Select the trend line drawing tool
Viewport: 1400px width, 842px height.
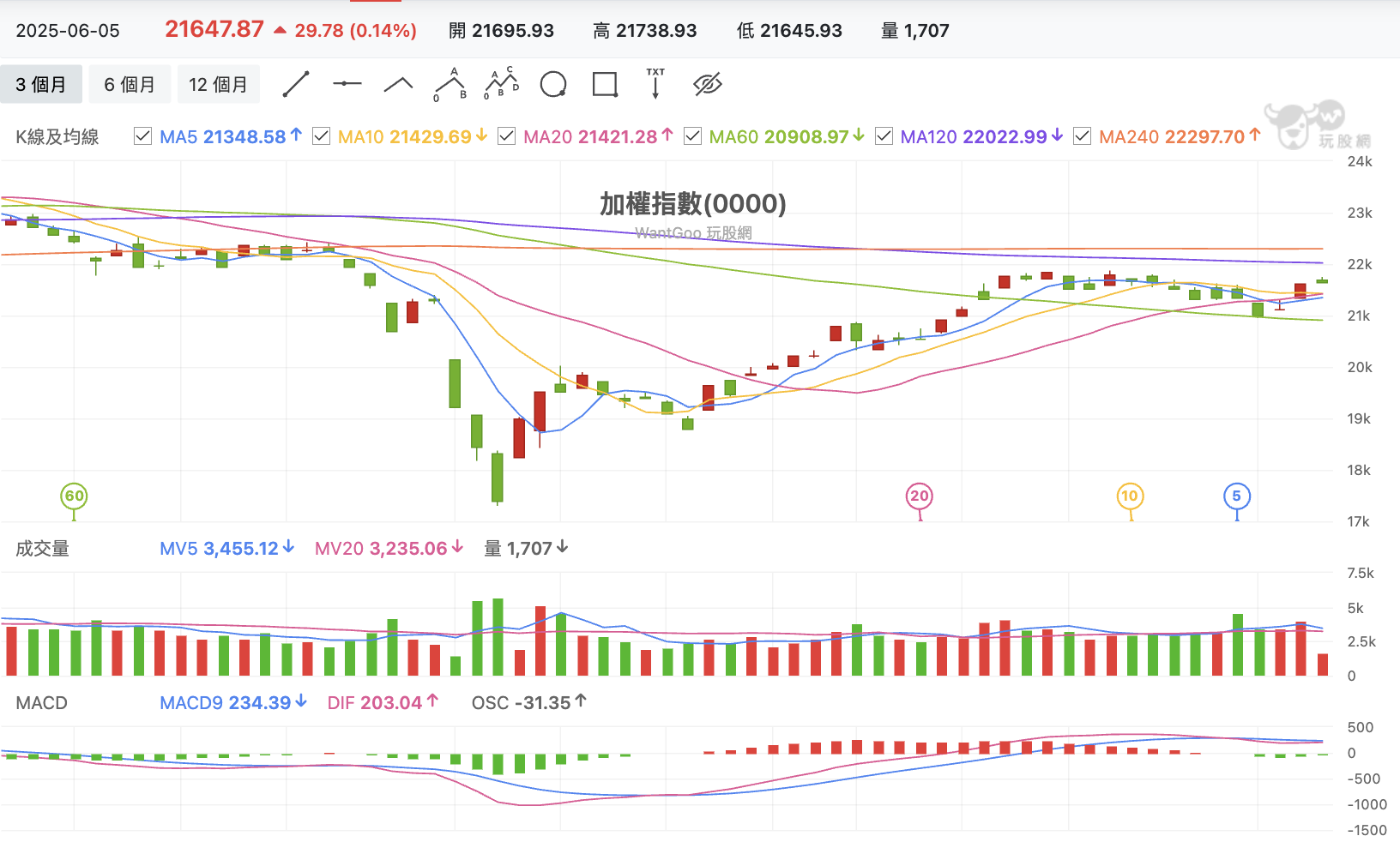(x=296, y=84)
